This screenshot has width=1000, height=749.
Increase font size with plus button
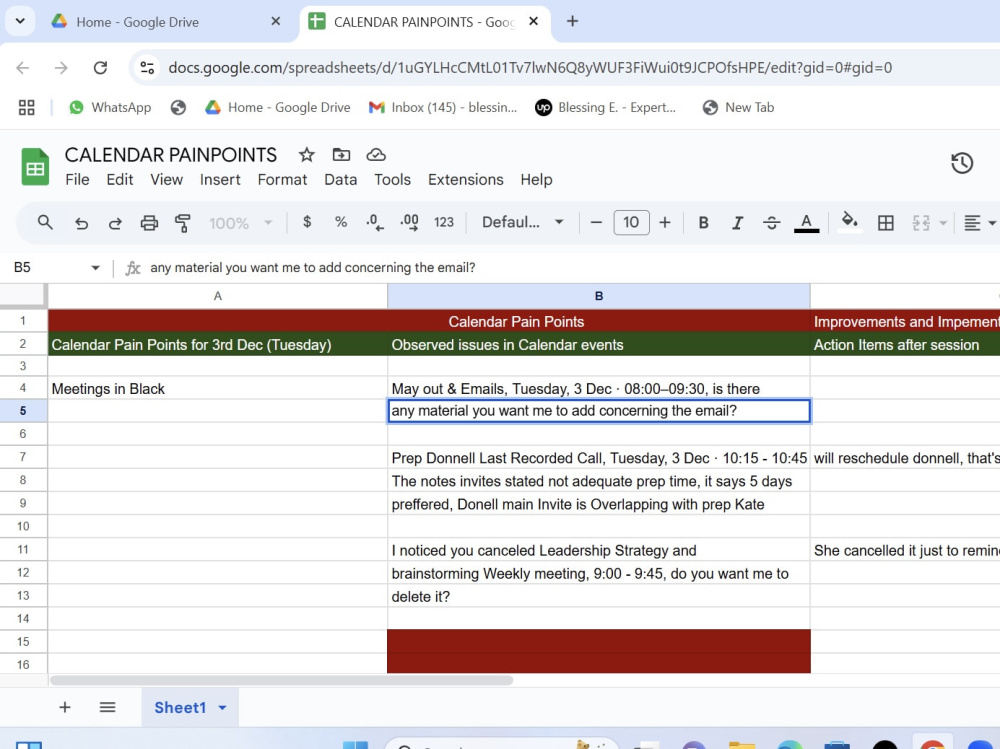click(x=665, y=222)
